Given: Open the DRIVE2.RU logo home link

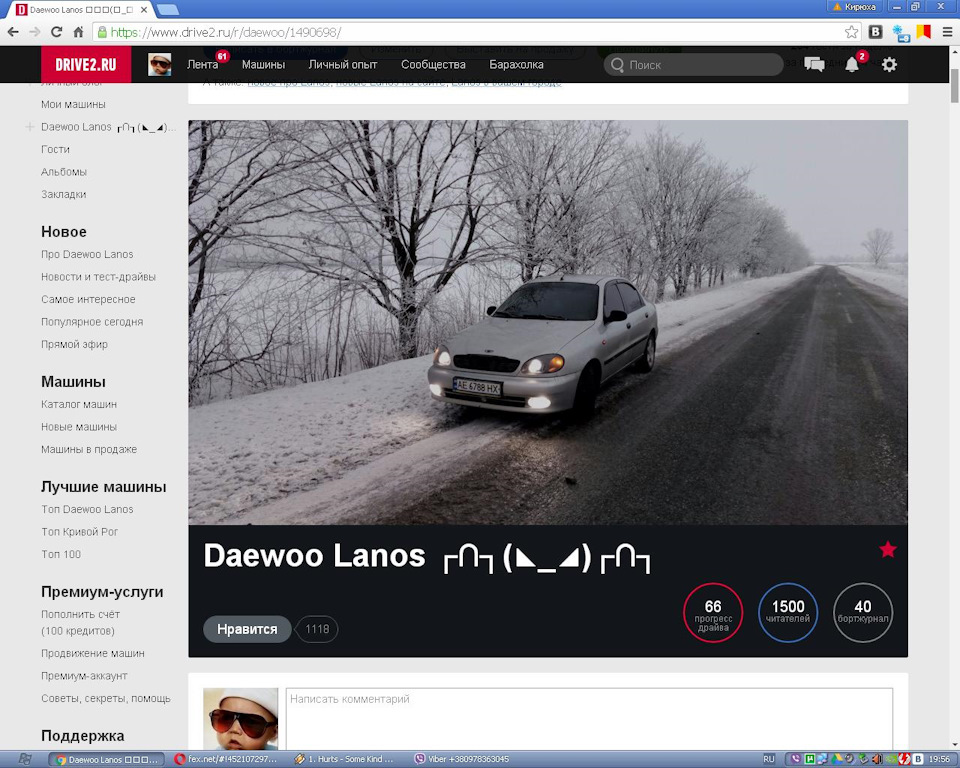Looking at the screenshot, I should 86,64.
